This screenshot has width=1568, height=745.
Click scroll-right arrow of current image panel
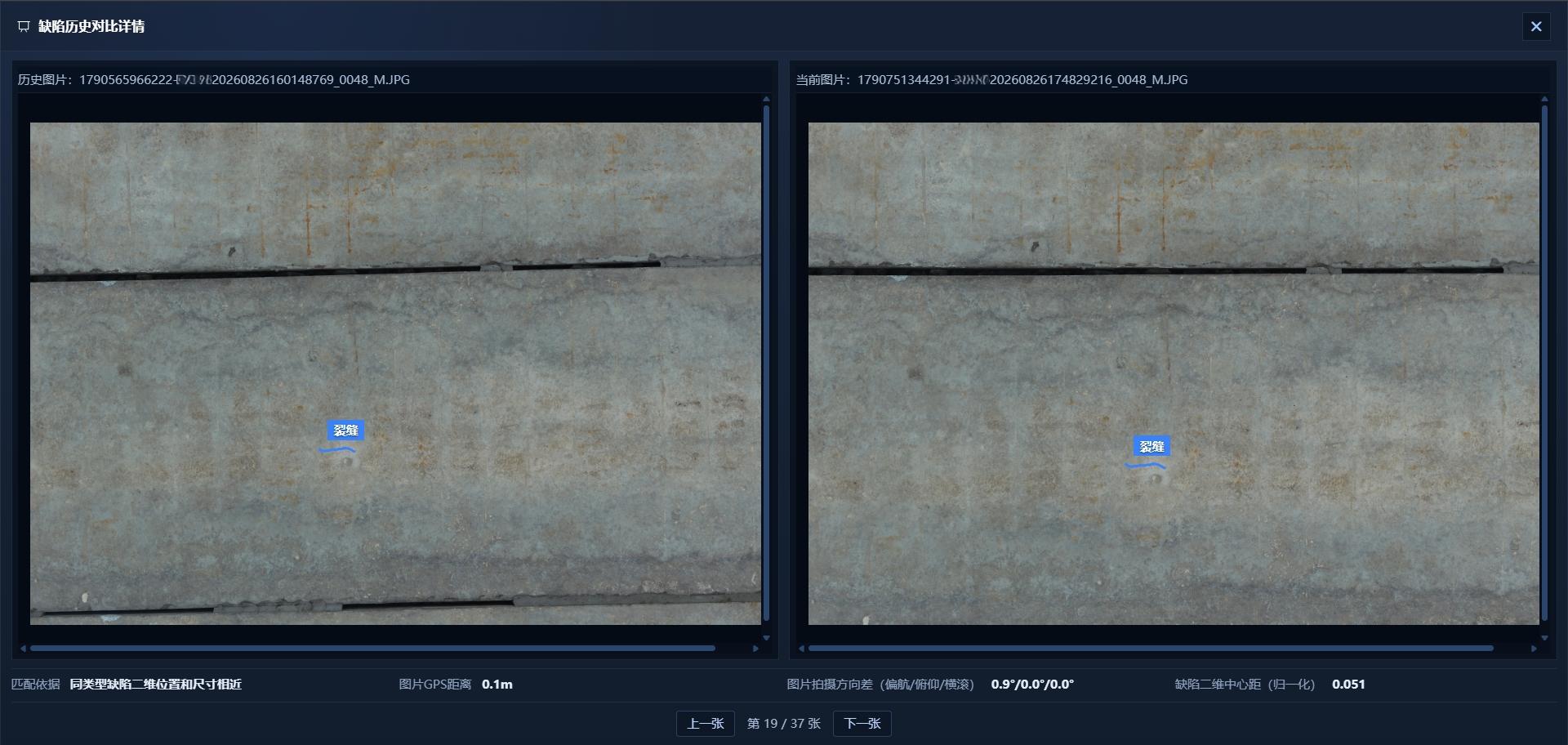coord(1534,649)
